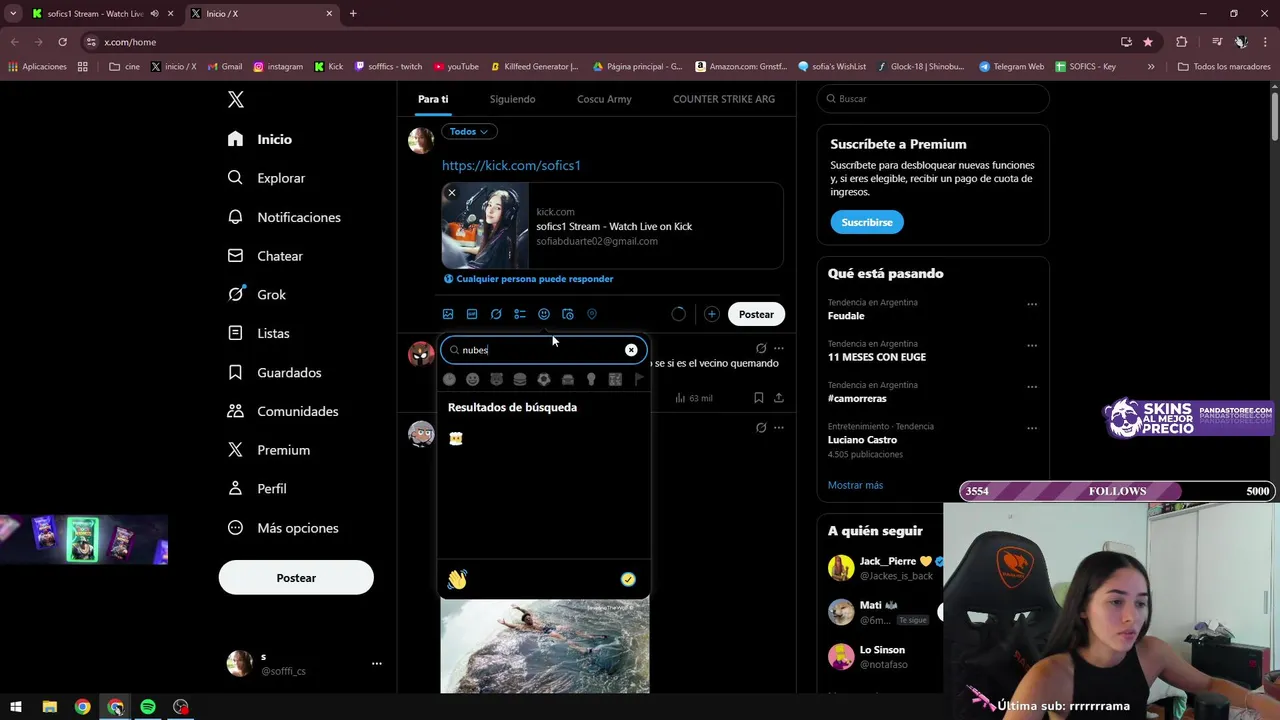
Task: Switch to the Para ti tab
Action: [x=433, y=99]
